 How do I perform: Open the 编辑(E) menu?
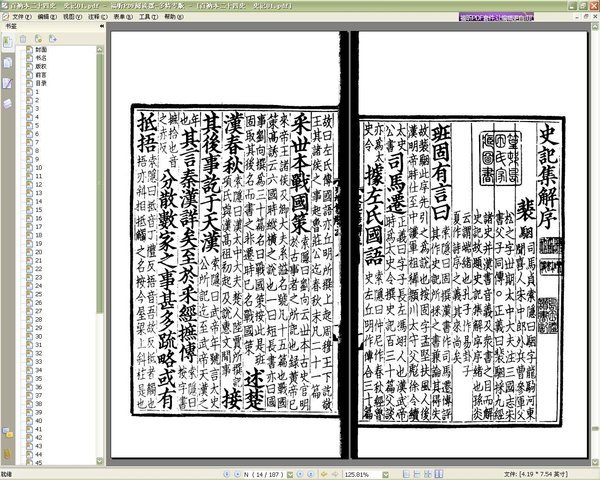[47, 17]
